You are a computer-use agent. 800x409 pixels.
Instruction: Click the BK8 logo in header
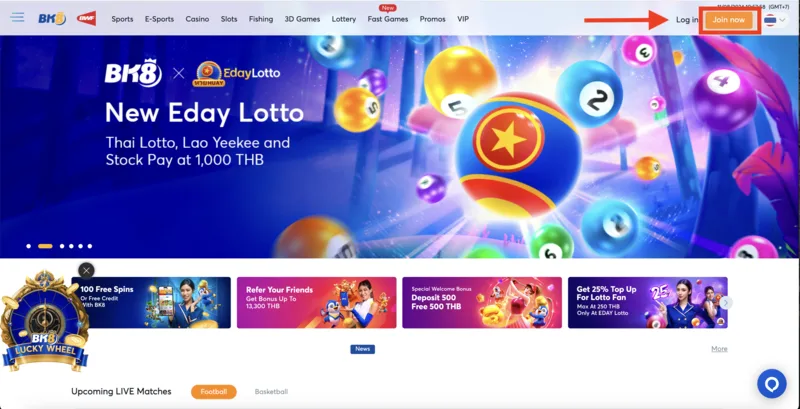[x=52, y=19]
